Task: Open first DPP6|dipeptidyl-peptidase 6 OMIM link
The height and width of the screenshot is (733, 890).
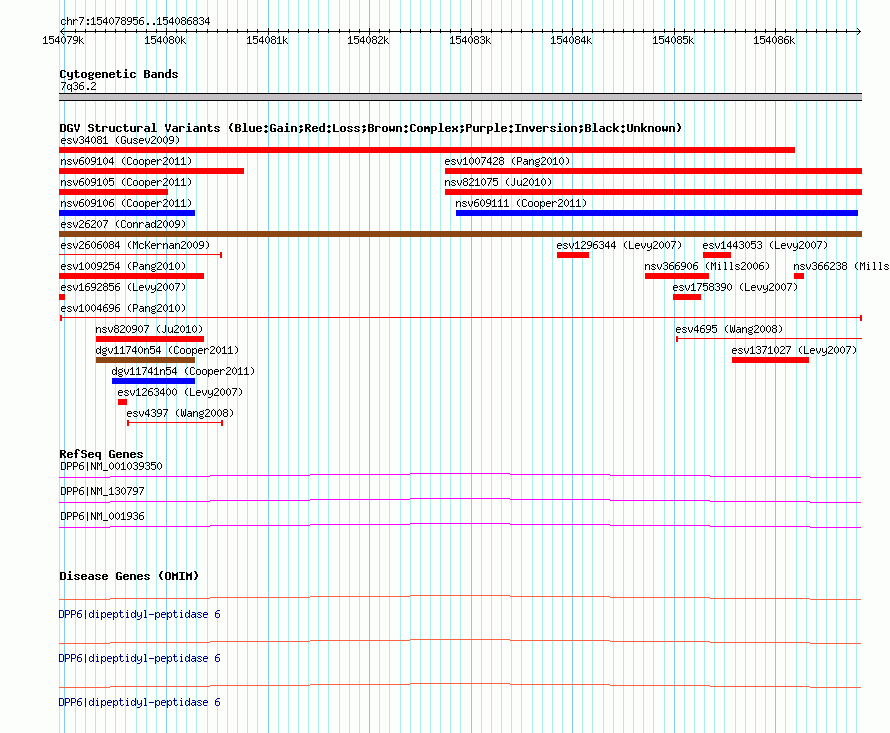Action: pos(140,614)
